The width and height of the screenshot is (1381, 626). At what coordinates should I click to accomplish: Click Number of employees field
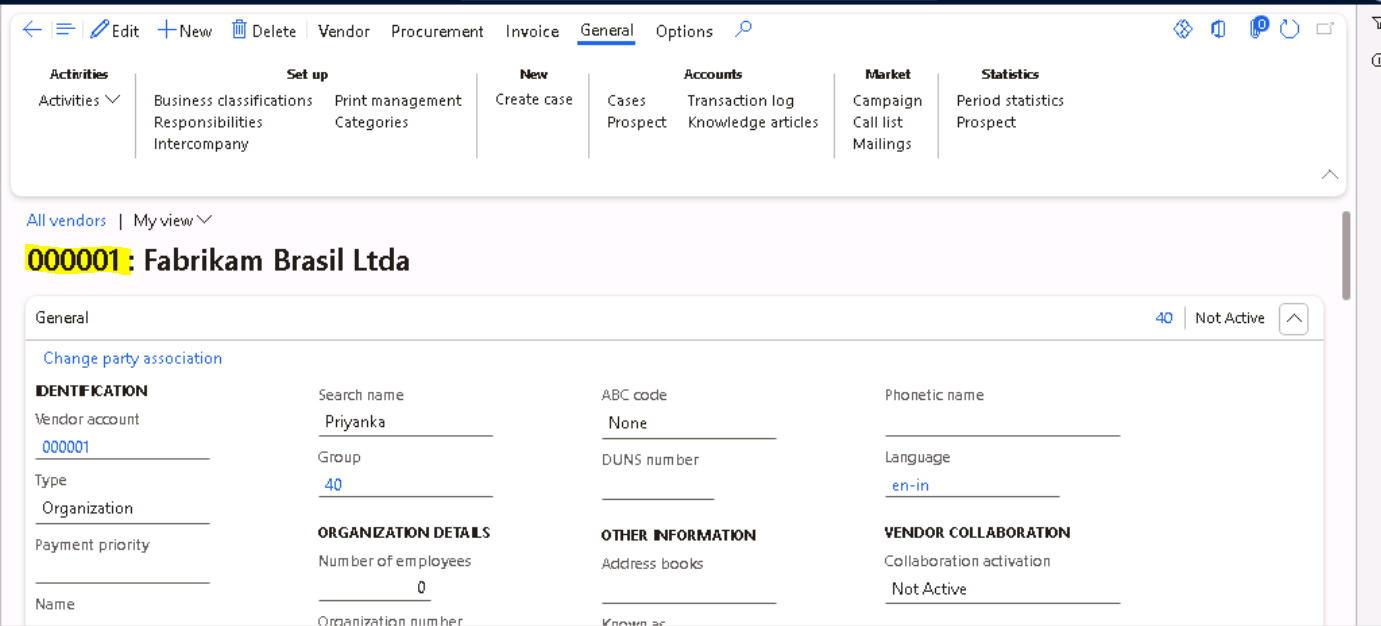click(x=374, y=588)
